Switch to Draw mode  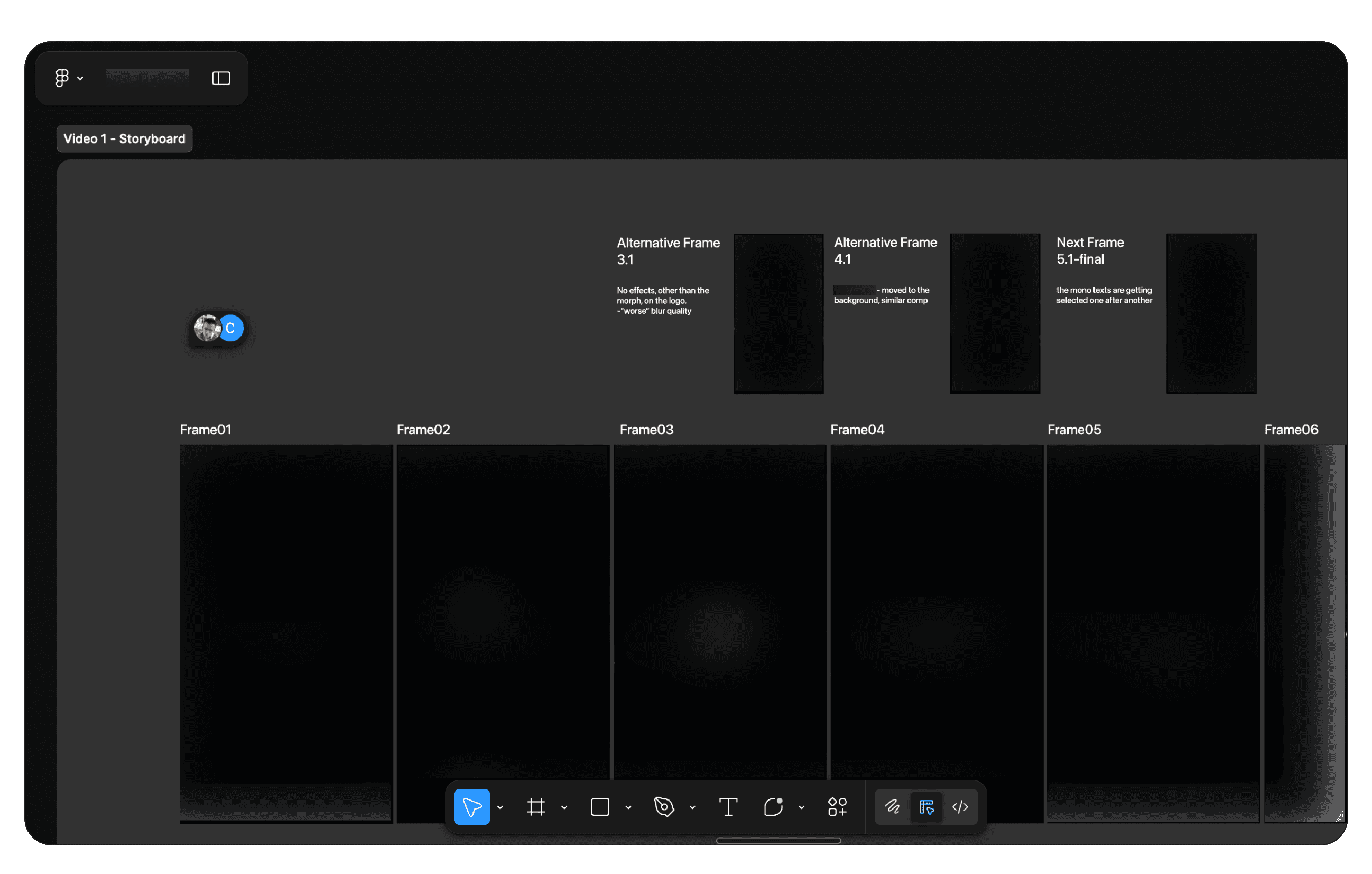click(892, 807)
